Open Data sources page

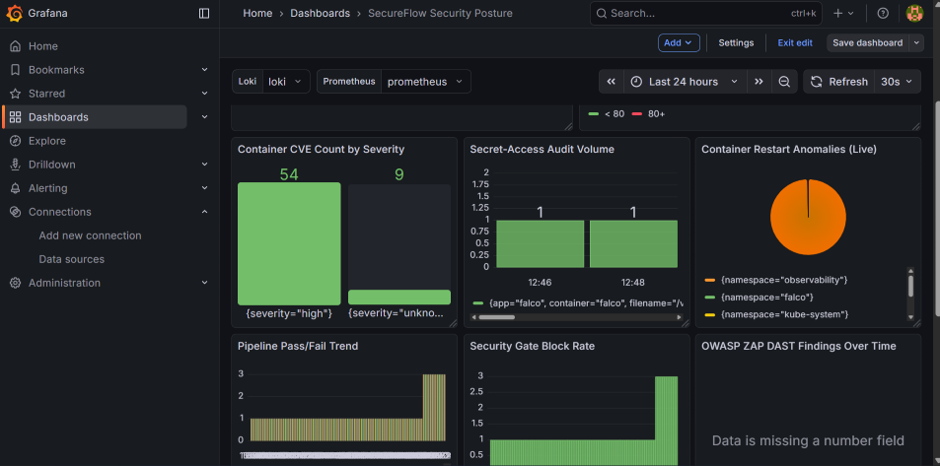tap(71, 259)
